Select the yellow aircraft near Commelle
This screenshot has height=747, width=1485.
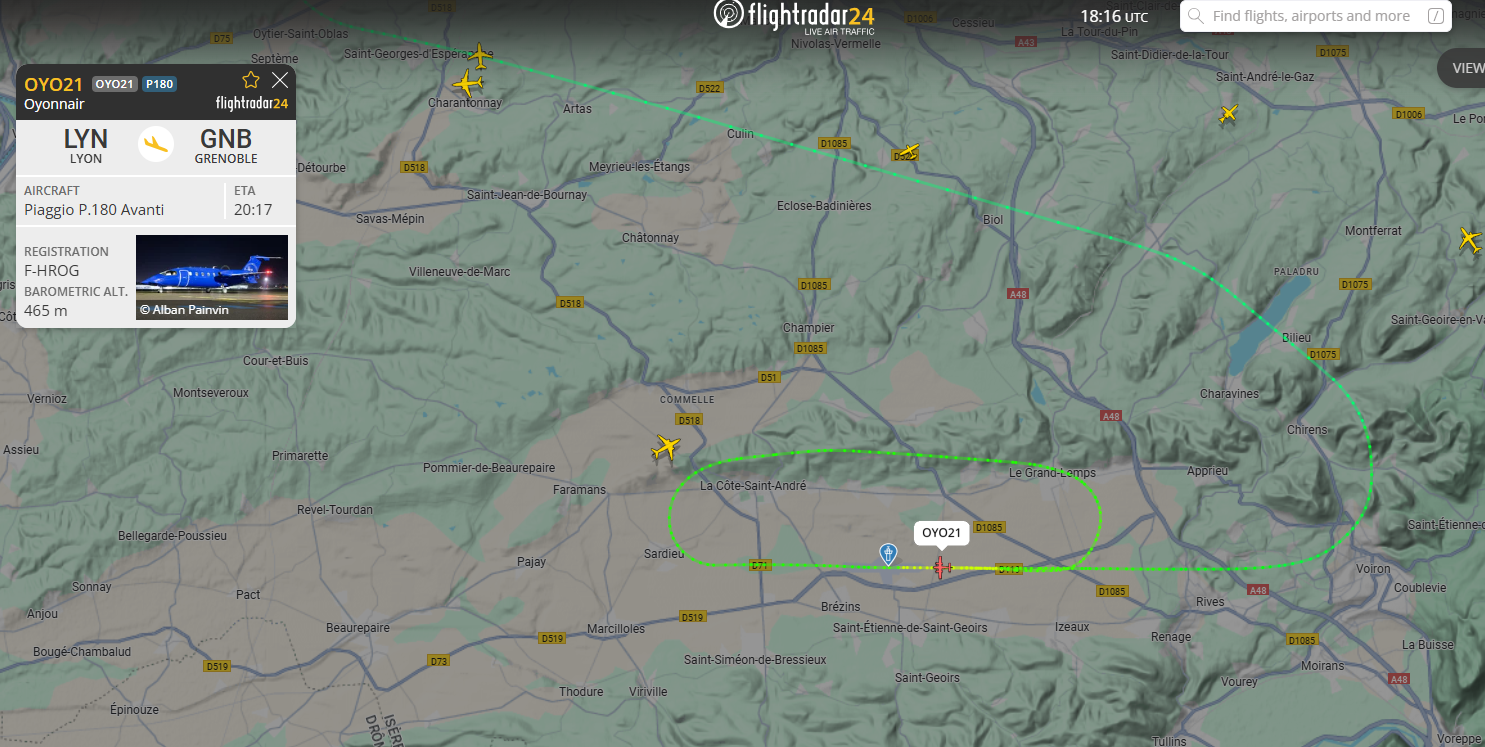point(666,447)
